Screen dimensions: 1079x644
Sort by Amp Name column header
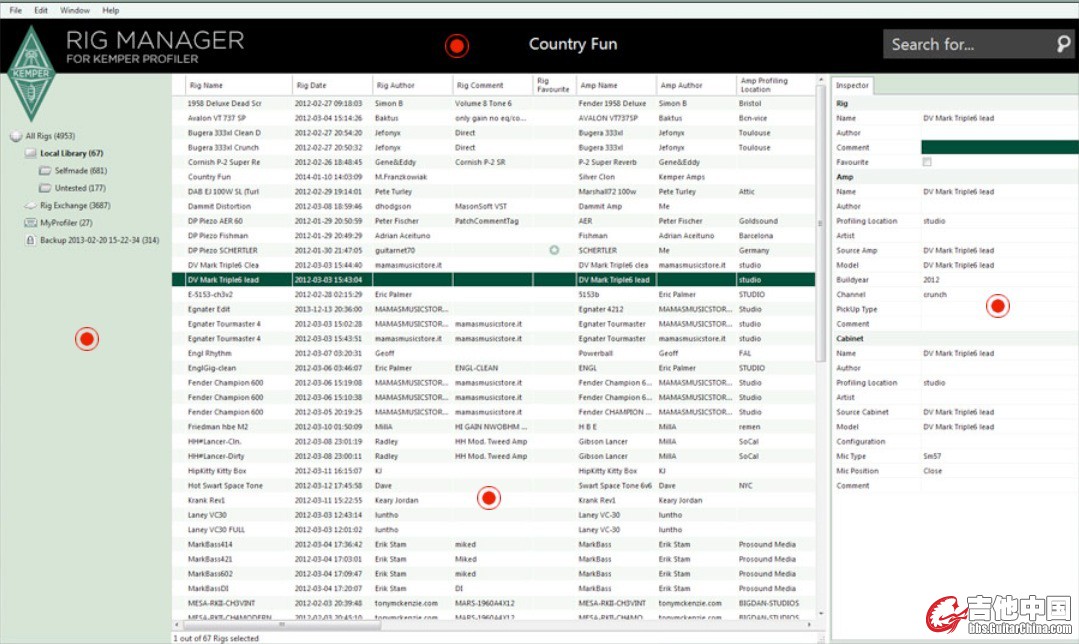pyautogui.click(x=615, y=85)
